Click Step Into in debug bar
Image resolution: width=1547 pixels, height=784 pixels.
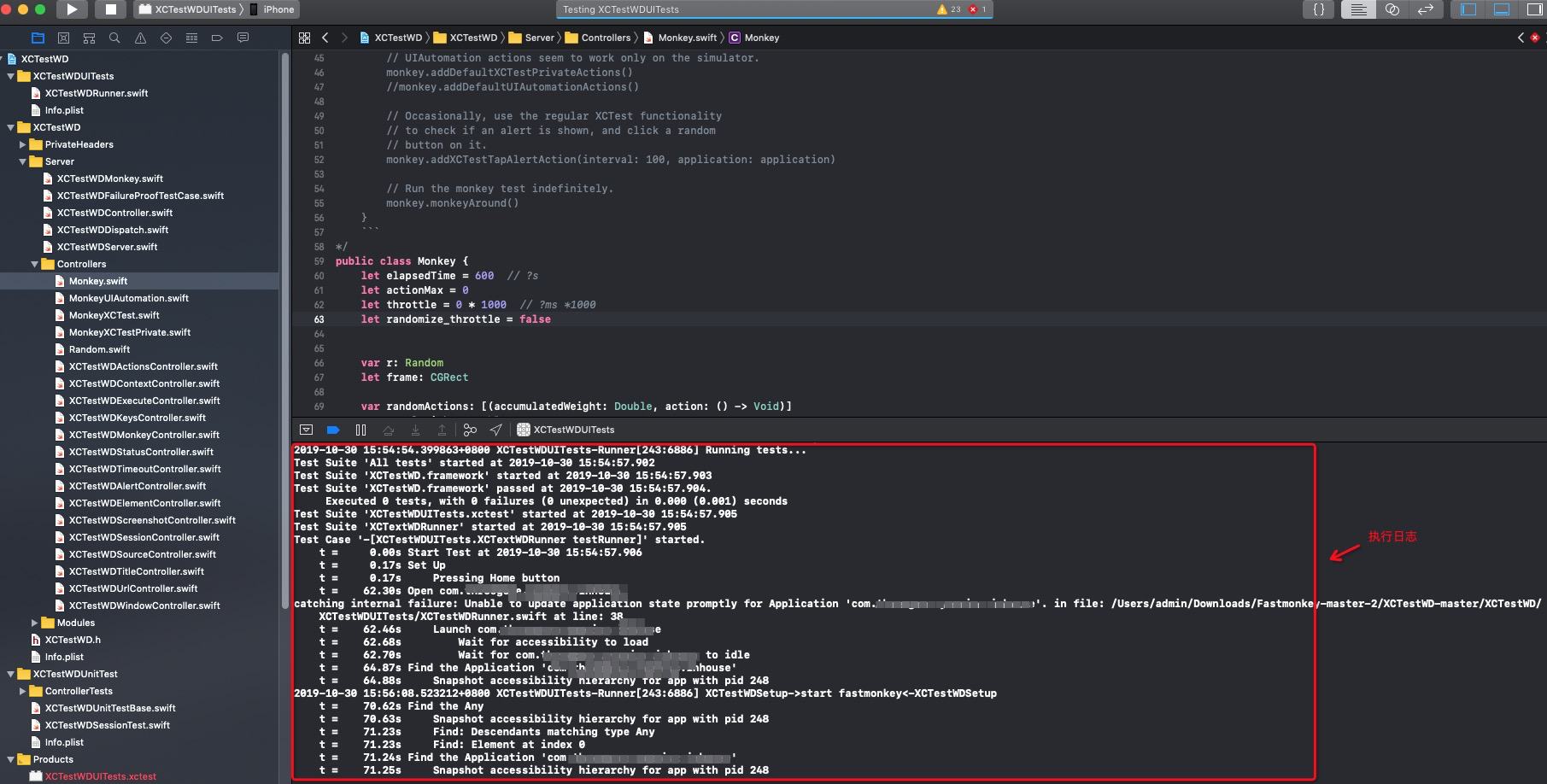tap(415, 430)
